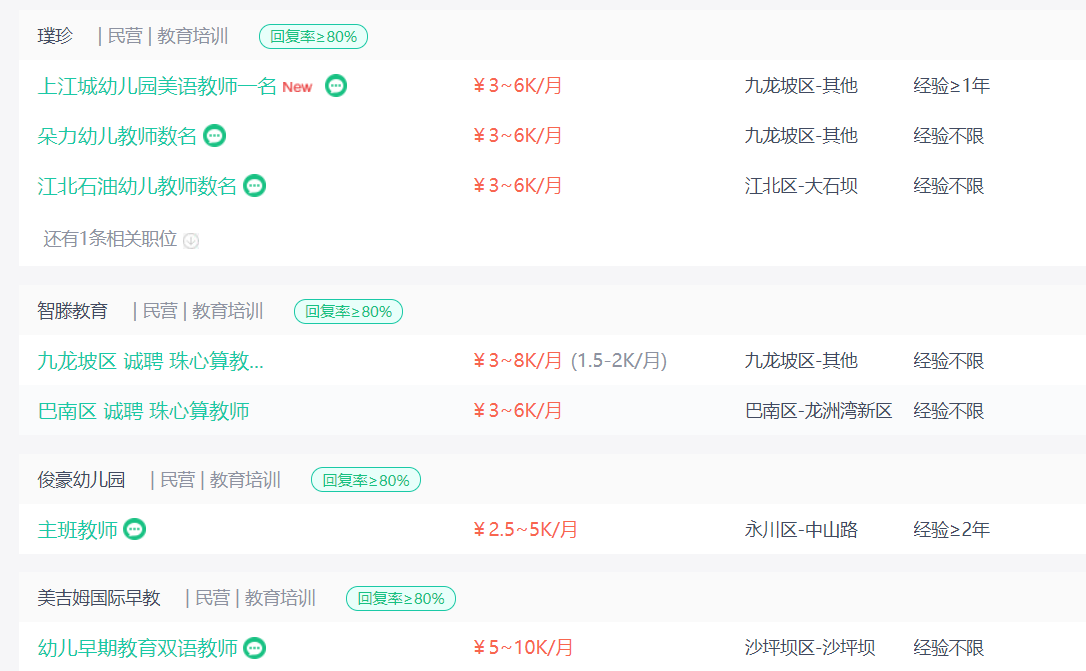Open job 江北石油幼儿教师数名
The width and height of the screenshot is (1086, 671).
click(137, 186)
